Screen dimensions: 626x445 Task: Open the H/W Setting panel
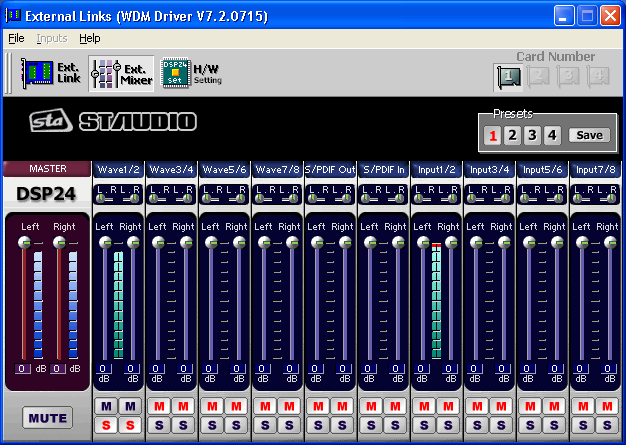pyautogui.click(x=191, y=73)
